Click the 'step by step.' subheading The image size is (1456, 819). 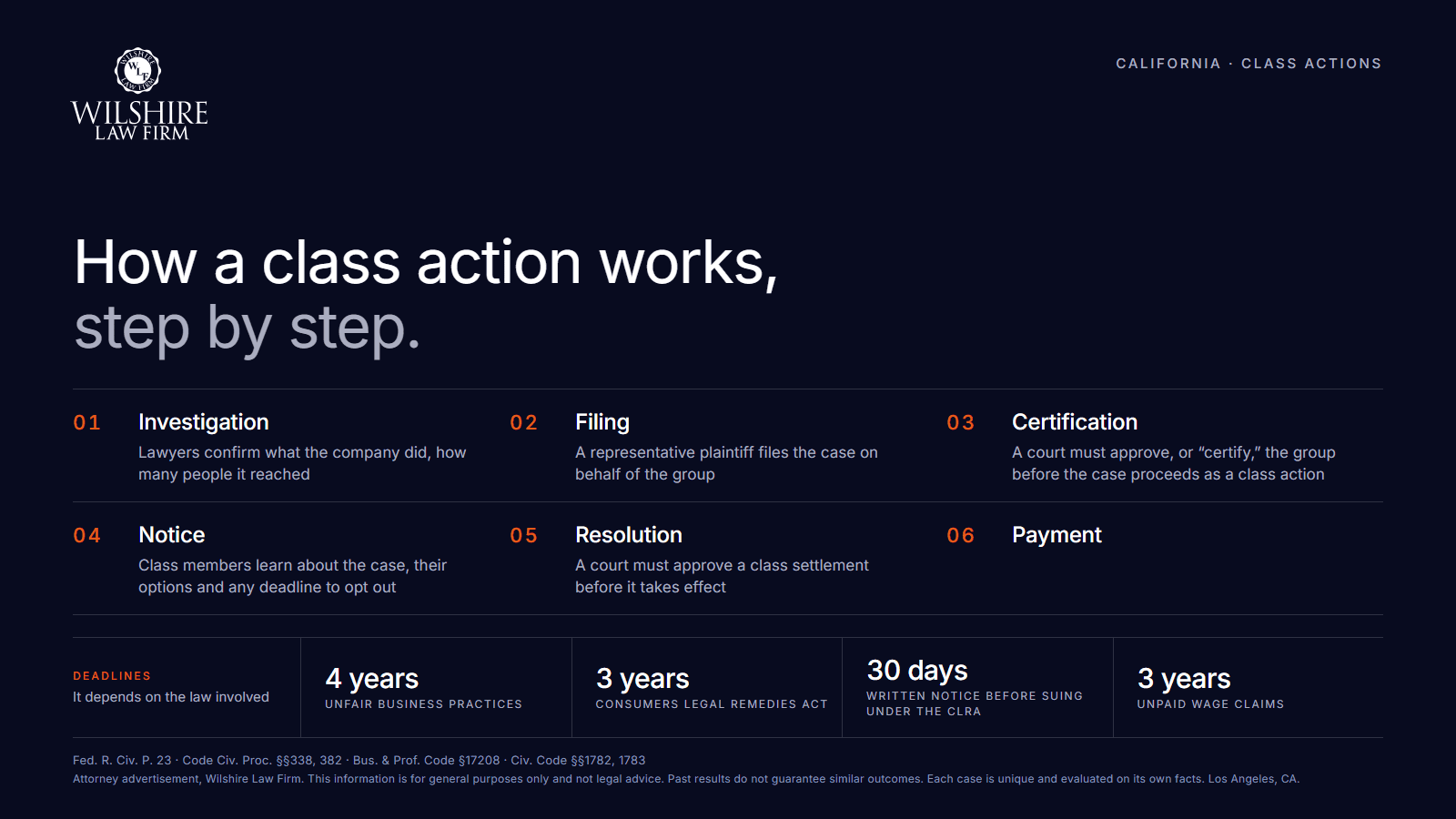pyautogui.click(x=248, y=328)
